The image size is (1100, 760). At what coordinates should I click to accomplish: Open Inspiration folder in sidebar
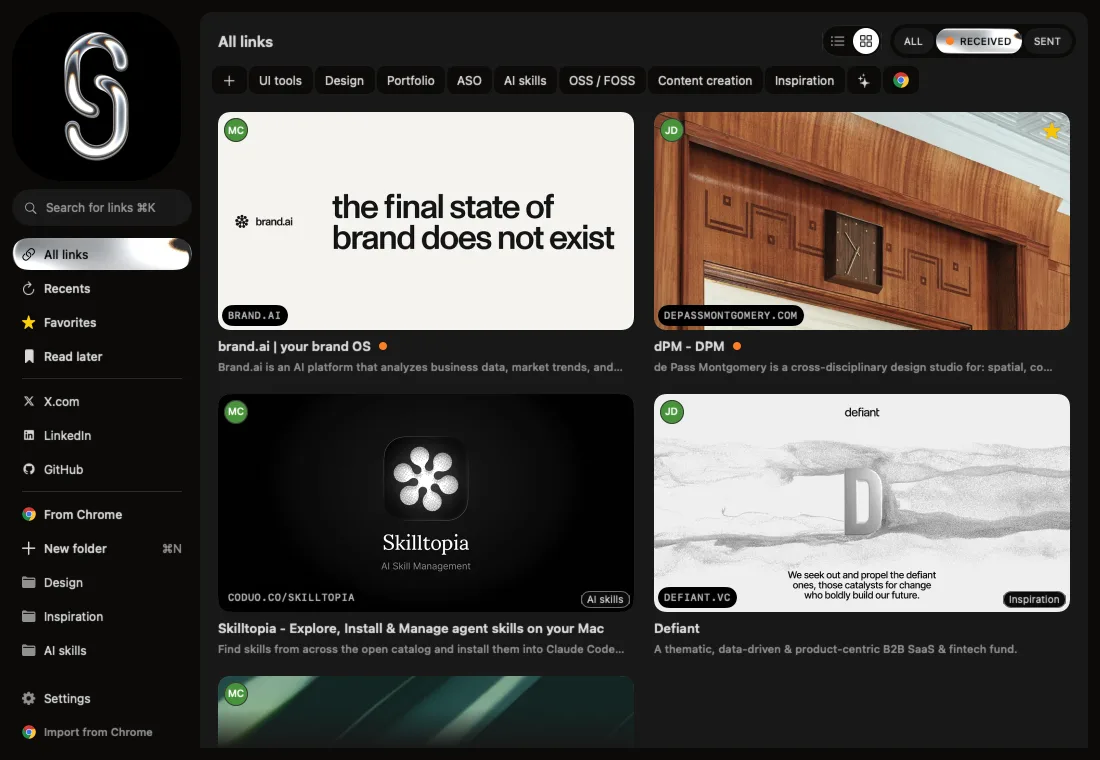[x=102, y=616]
